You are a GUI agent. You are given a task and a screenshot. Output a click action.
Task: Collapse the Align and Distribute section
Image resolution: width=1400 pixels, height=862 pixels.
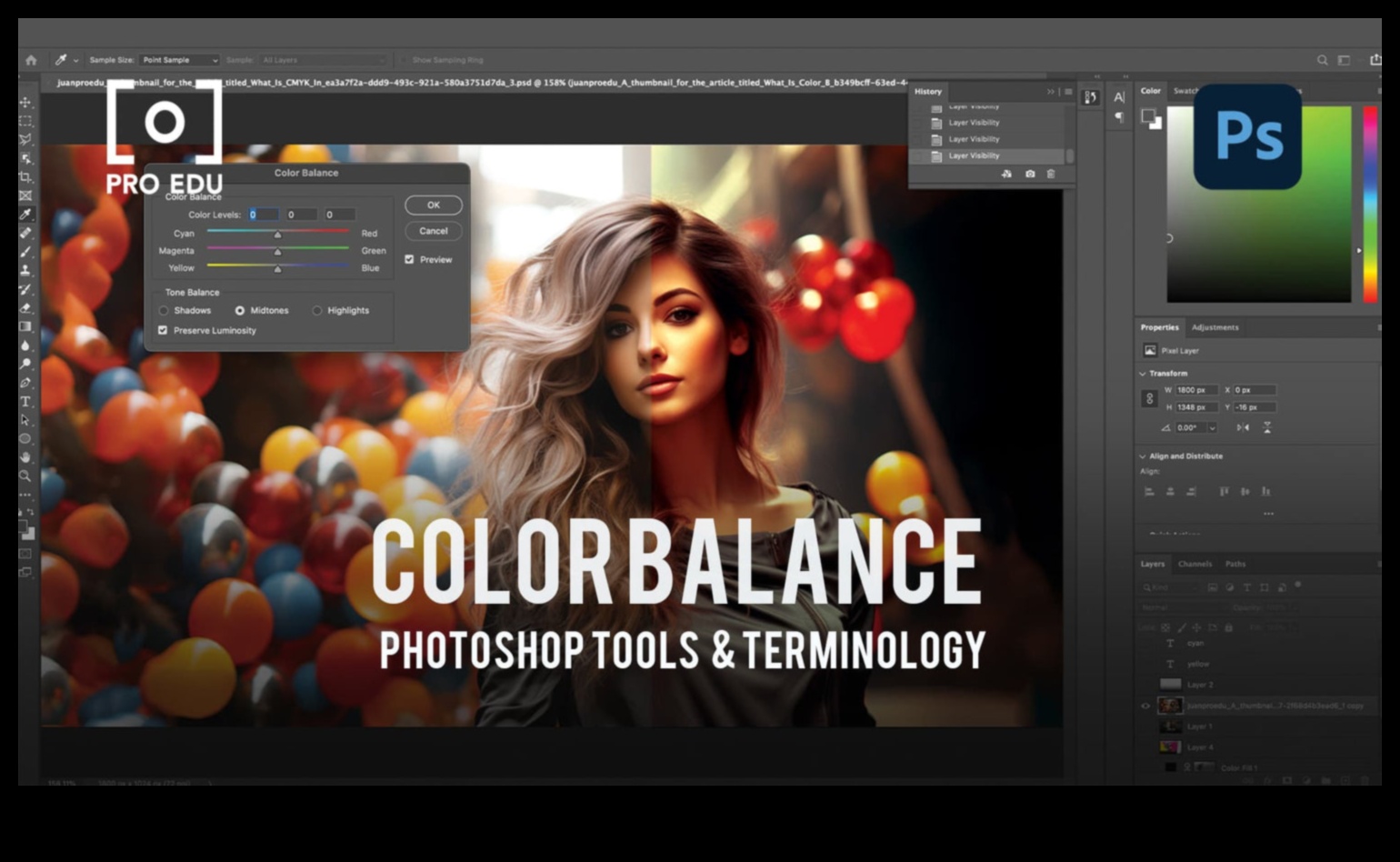tap(1143, 456)
